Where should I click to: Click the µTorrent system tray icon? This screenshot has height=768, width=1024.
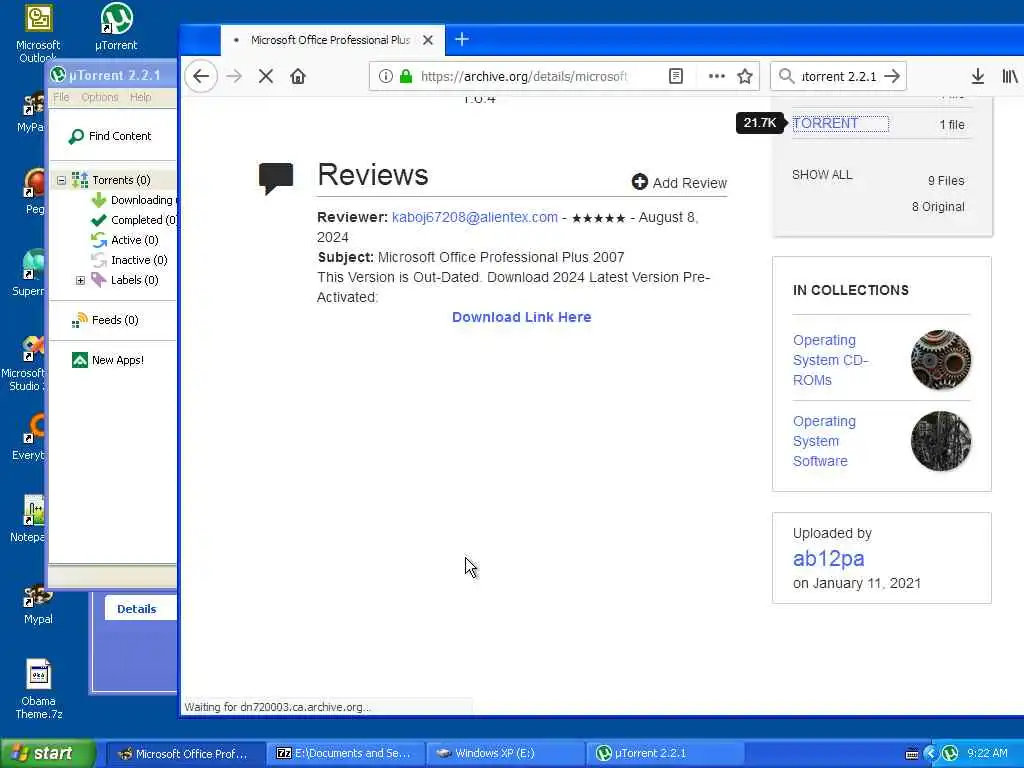(950, 754)
